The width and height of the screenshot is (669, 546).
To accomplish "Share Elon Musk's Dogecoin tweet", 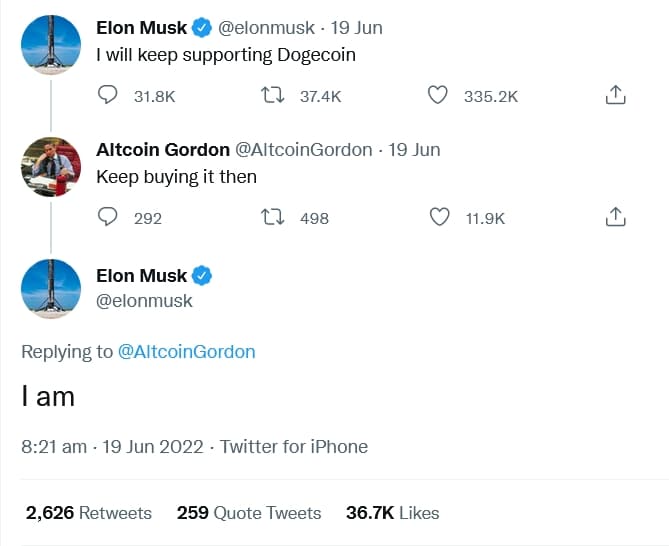I will tap(616, 95).
